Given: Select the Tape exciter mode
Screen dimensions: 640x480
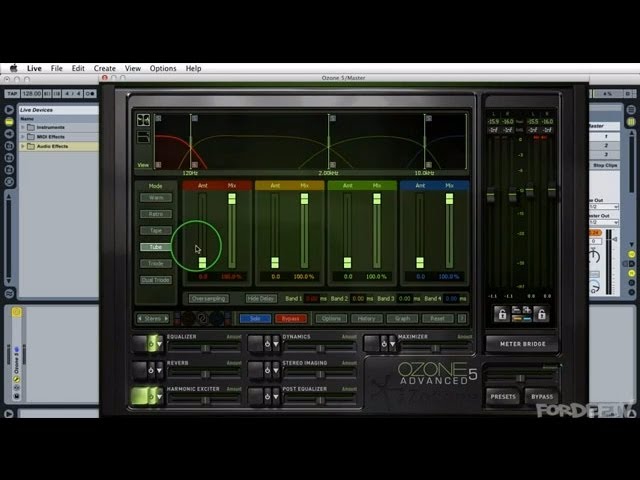Looking at the screenshot, I should 156,231.
